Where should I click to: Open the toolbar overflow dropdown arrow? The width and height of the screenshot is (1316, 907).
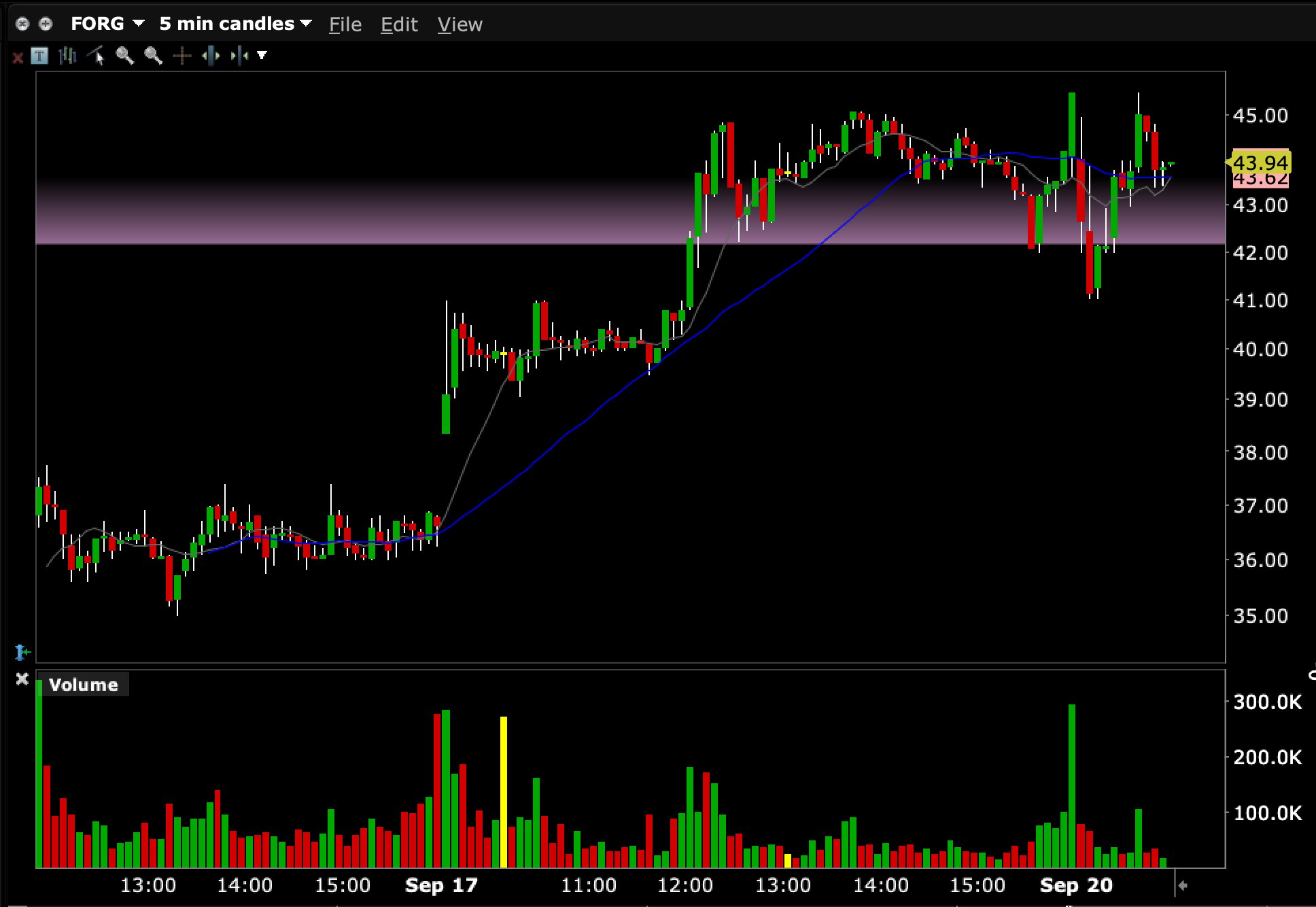tap(262, 56)
